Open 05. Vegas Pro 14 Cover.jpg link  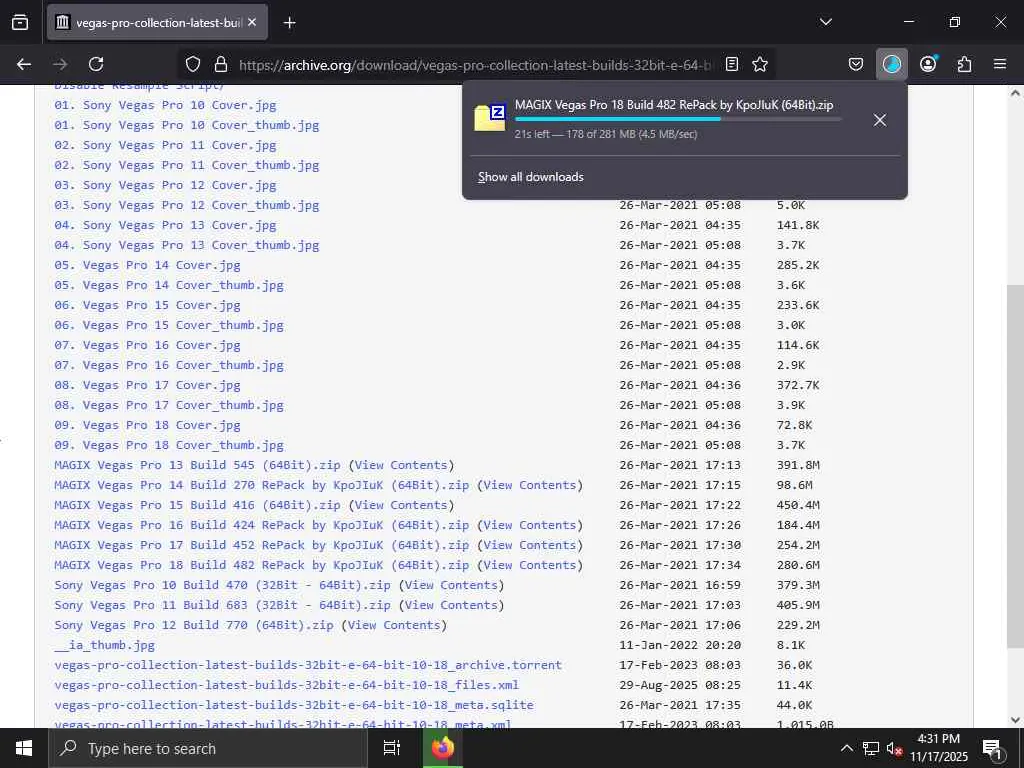[x=148, y=265]
